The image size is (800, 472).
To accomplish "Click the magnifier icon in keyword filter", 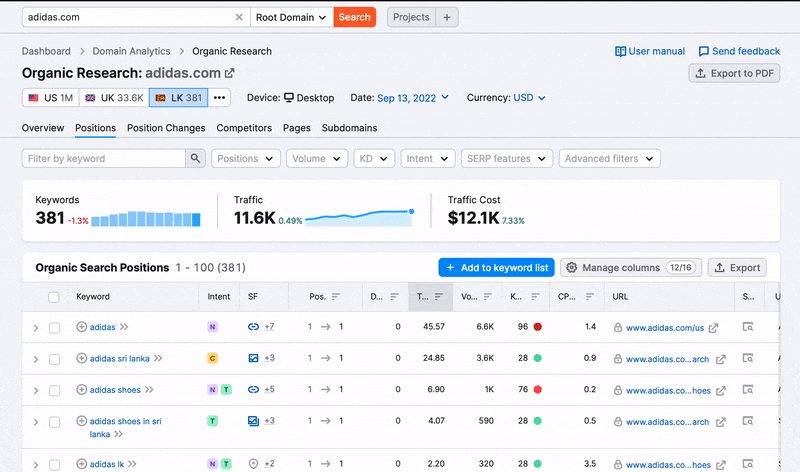I will (195, 159).
